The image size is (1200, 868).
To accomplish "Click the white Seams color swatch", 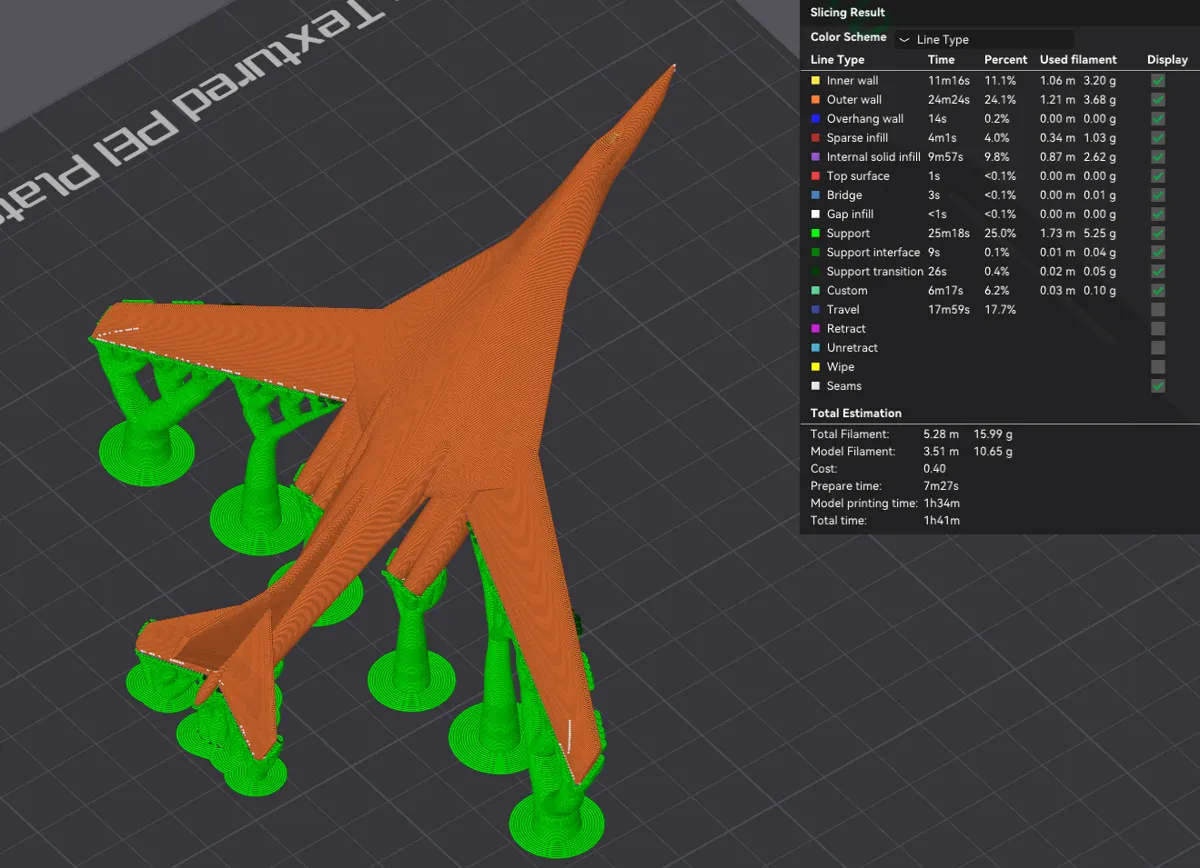I will coord(815,386).
